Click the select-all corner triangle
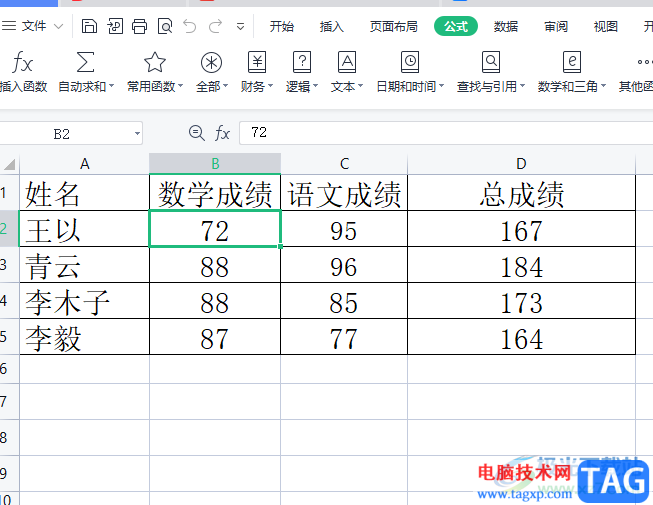 [x=10, y=164]
